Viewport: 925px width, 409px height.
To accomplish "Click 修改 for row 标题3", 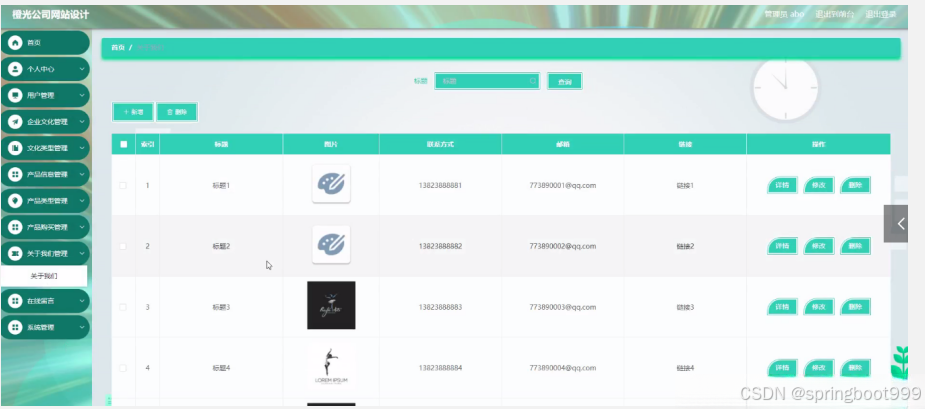I will (x=819, y=307).
